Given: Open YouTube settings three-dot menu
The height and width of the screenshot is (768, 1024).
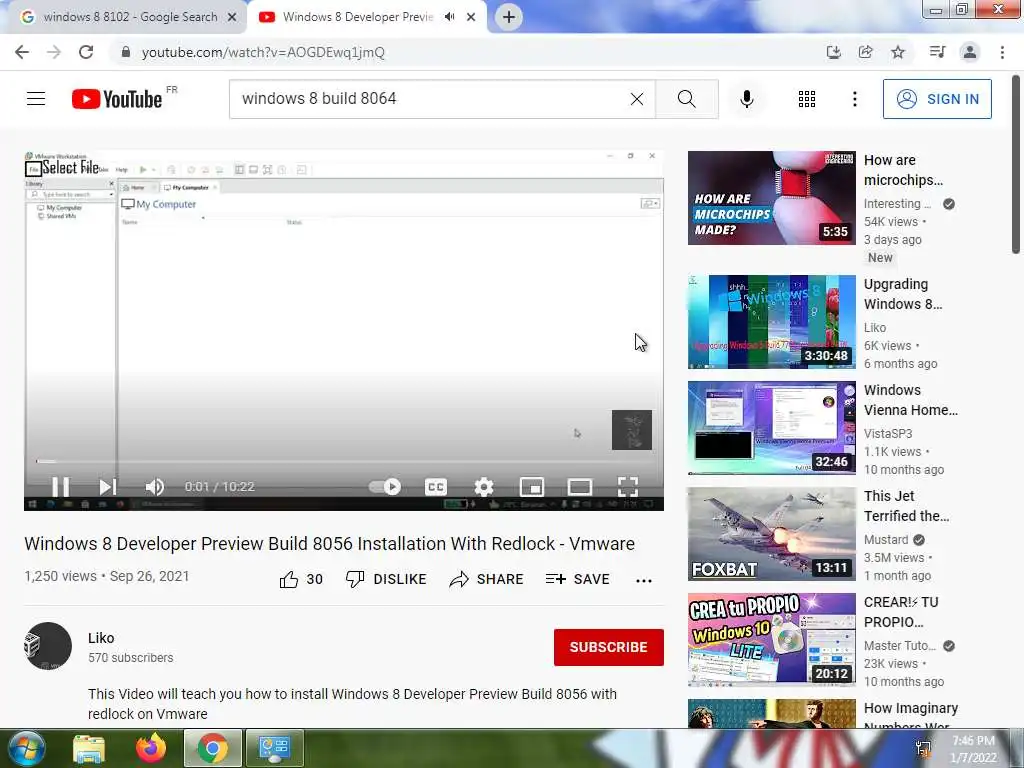Looking at the screenshot, I should pyautogui.click(x=854, y=99).
